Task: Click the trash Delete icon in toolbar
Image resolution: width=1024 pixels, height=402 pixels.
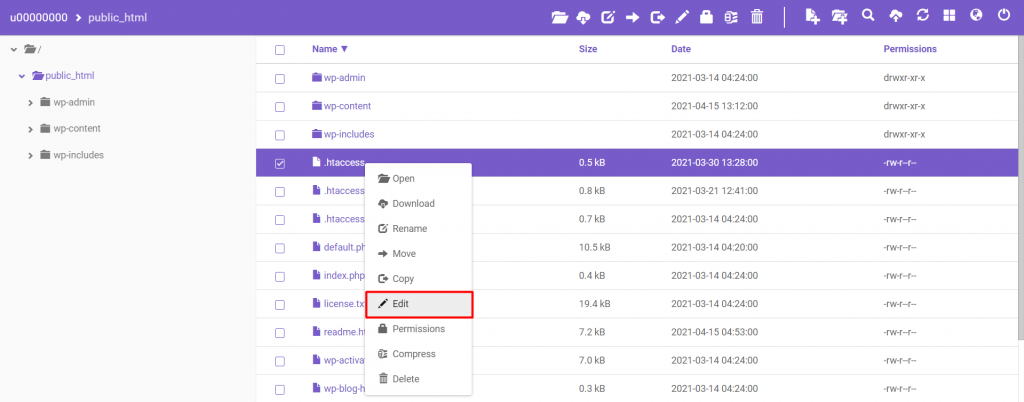Action: (x=757, y=17)
